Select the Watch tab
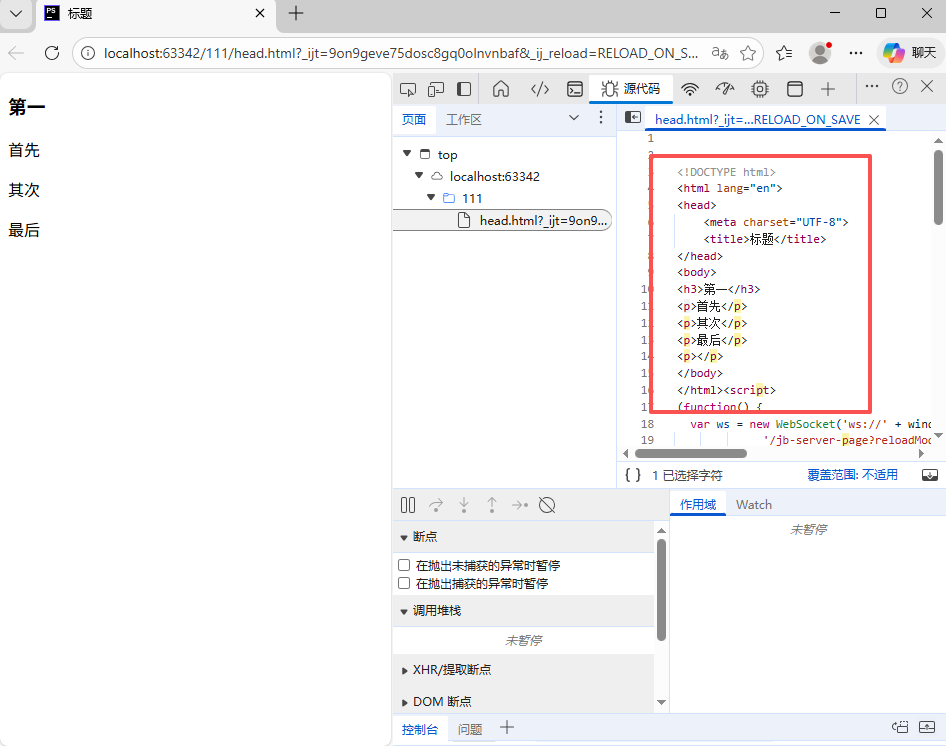The image size is (946, 746). [x=754, y=505]
